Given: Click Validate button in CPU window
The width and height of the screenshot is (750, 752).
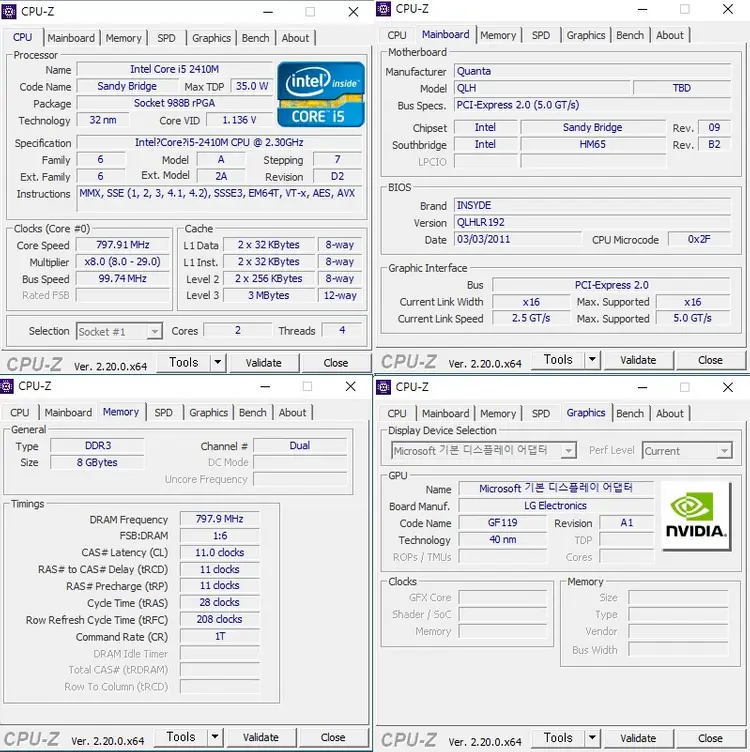Looking at the screenshot, I should [x=263, y=363].
